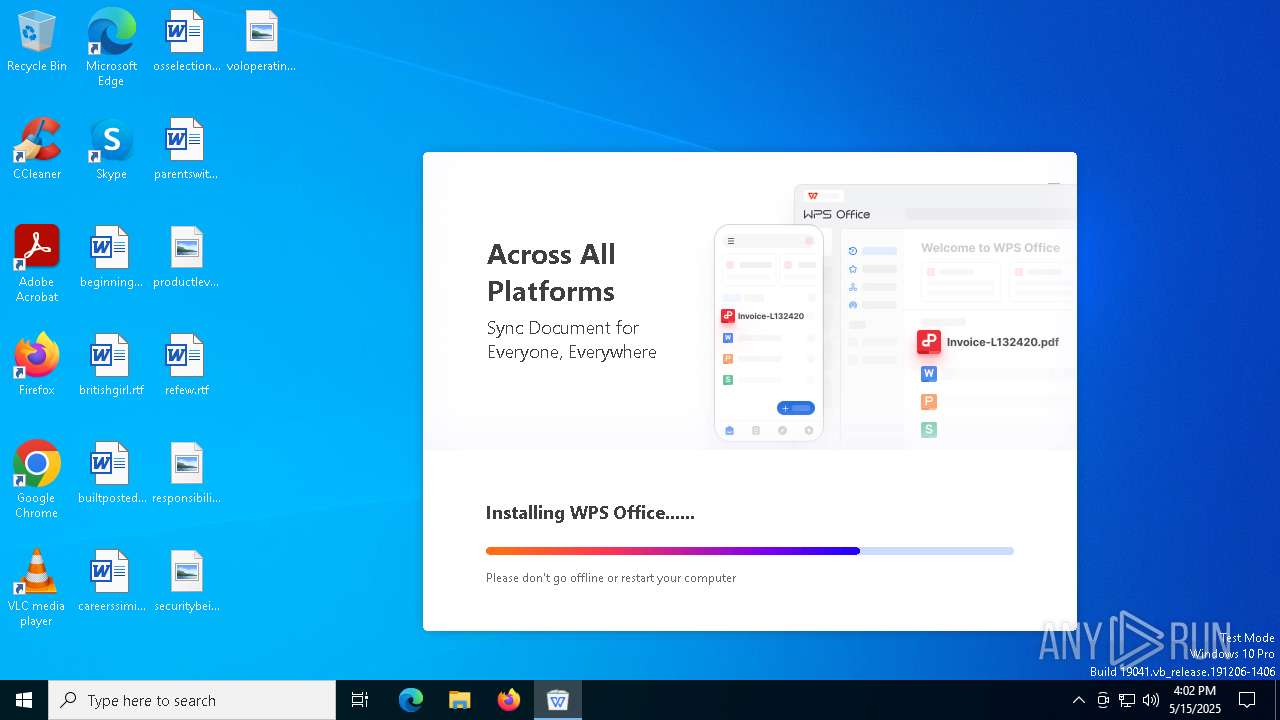Click the phone mockup preview illustration
Image resolution: width=1280 pixels, height=720 pixels.
point(769,333)
